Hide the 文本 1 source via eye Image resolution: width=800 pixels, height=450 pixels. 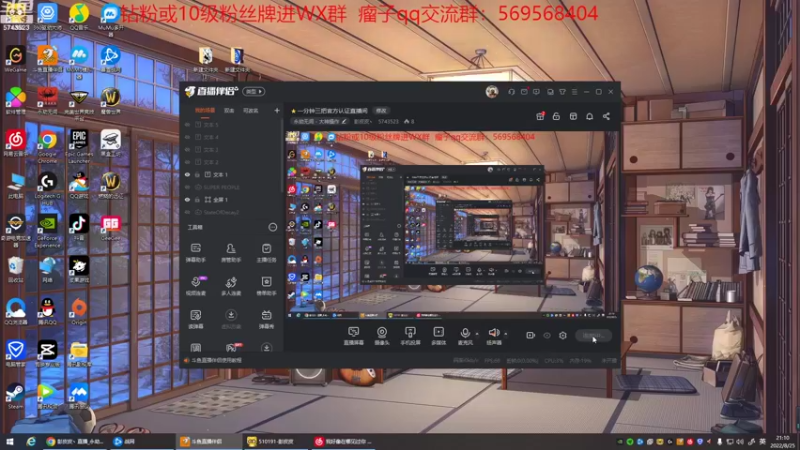[187, 174]
